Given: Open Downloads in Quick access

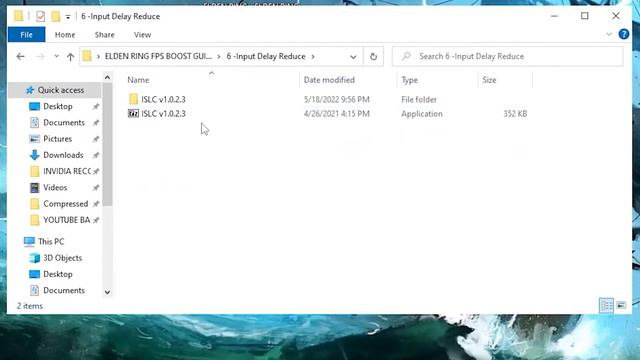Looking at the screenshot, I should pyautogui.click(x=63, y=155).
